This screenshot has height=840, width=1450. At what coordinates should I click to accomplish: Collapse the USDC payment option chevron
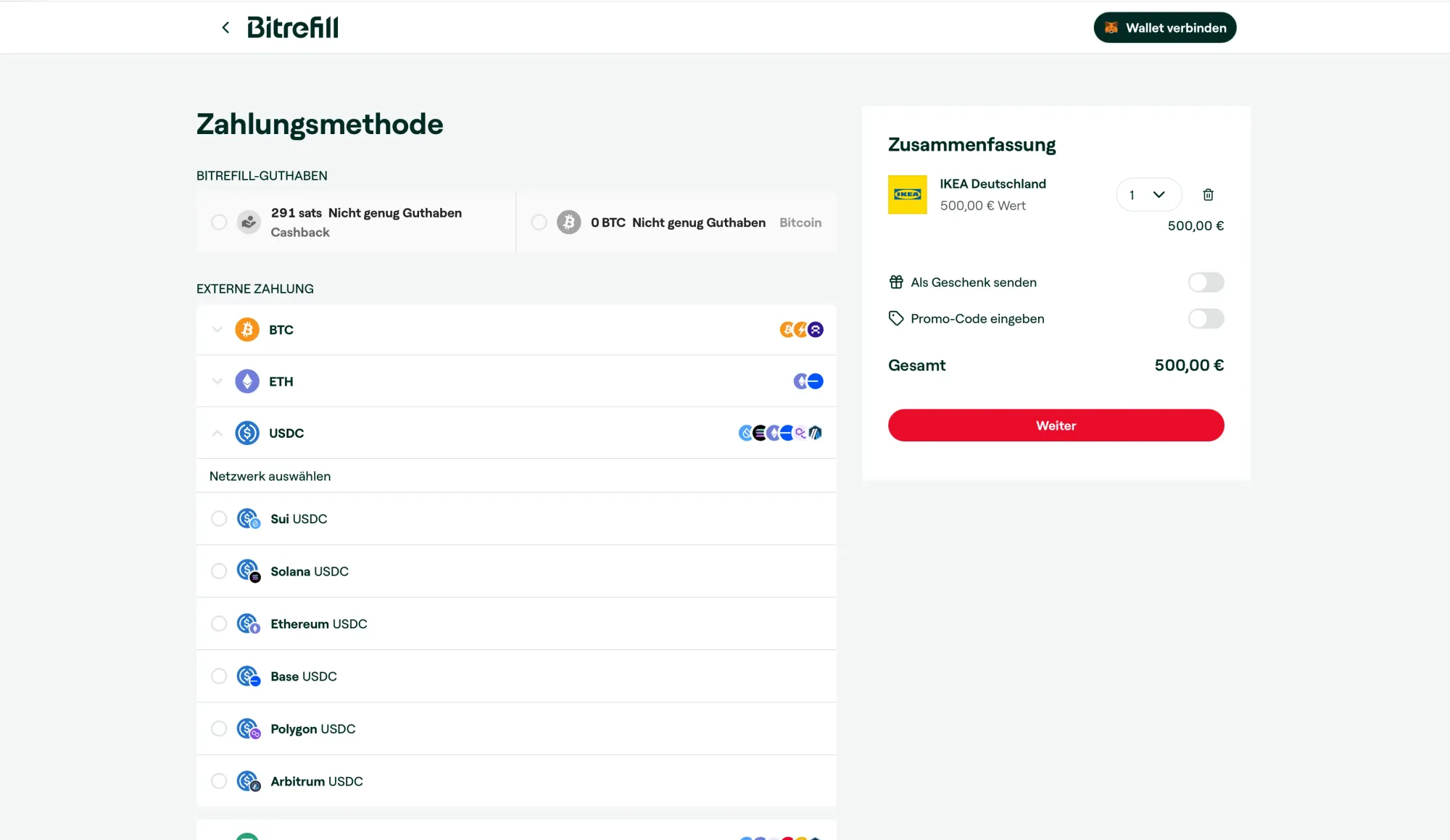click(217, 433)
